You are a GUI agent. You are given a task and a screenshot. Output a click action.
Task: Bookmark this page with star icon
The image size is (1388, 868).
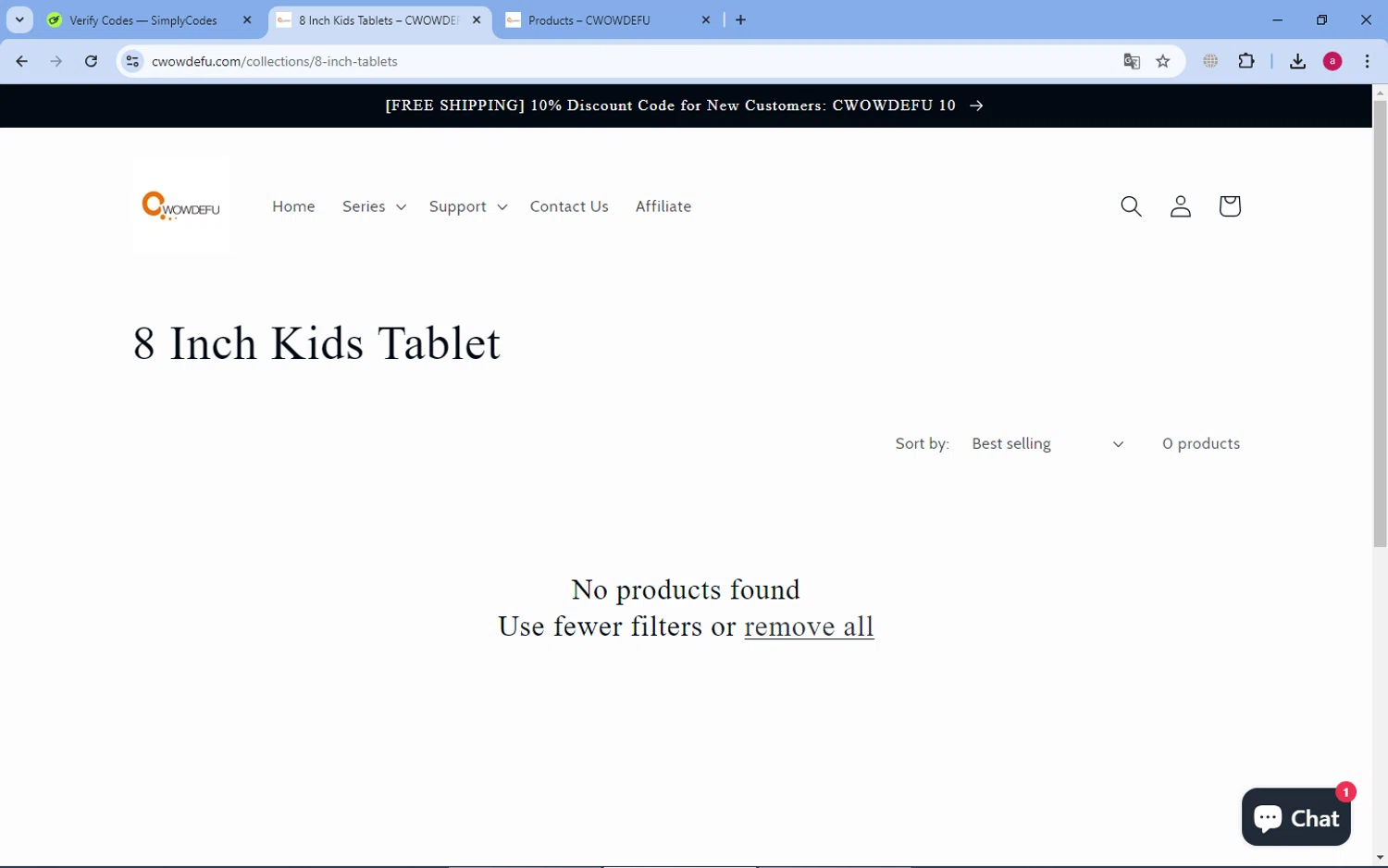click(1163, 61)
